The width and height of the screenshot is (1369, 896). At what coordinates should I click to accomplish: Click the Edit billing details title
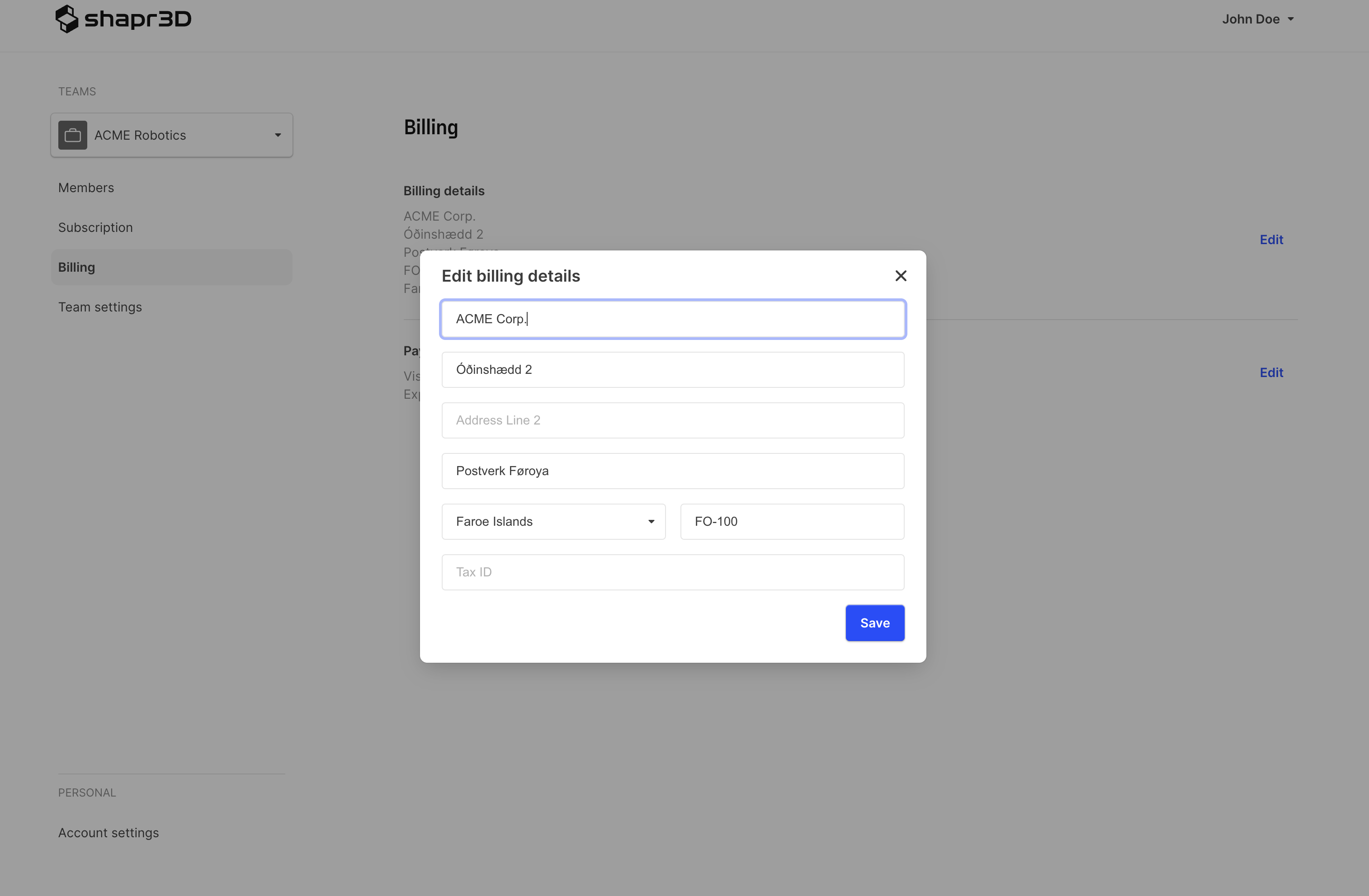point(511,276)
